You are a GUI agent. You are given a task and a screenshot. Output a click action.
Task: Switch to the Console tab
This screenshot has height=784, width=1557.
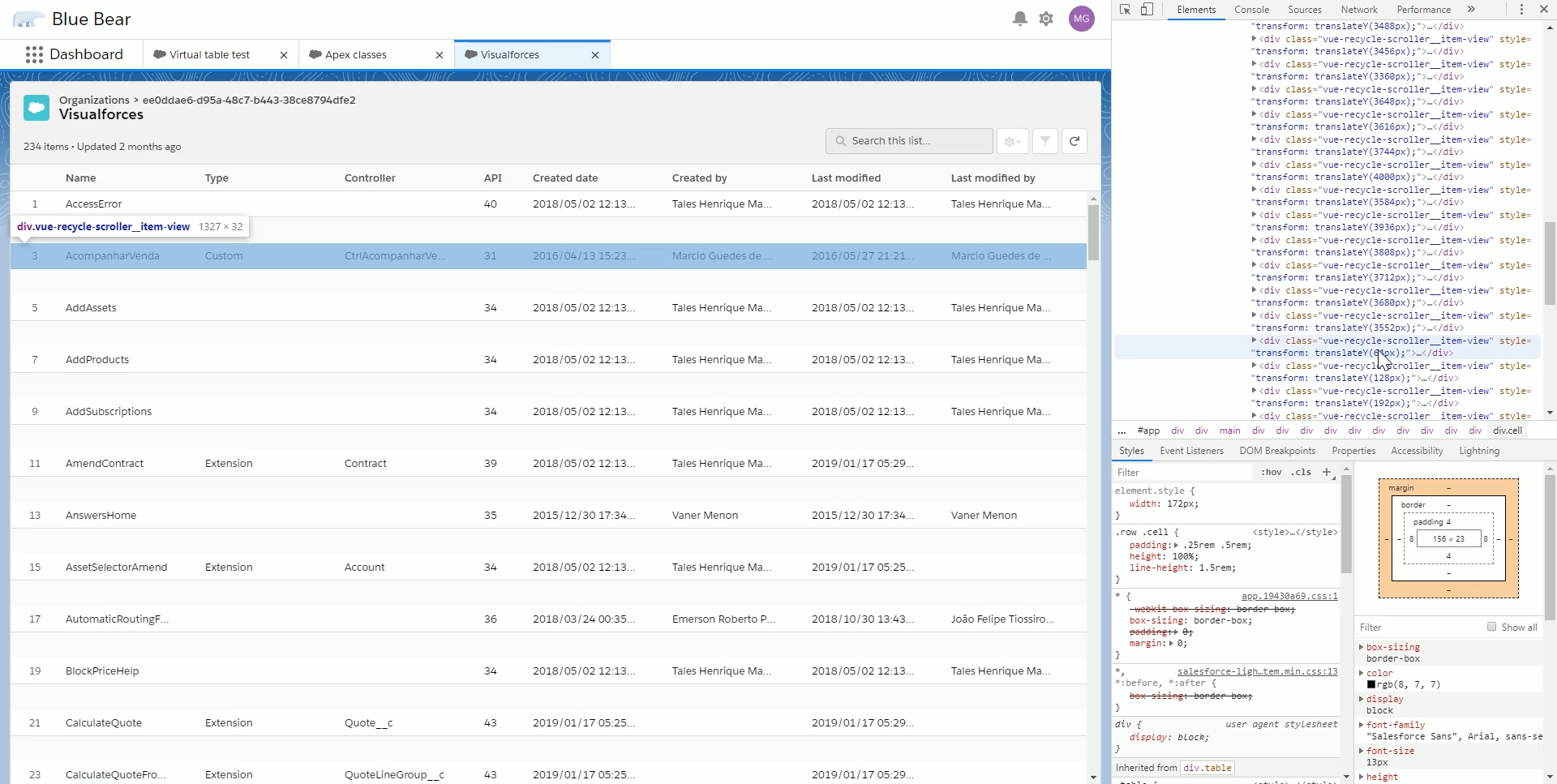(x=1251, y=10)
